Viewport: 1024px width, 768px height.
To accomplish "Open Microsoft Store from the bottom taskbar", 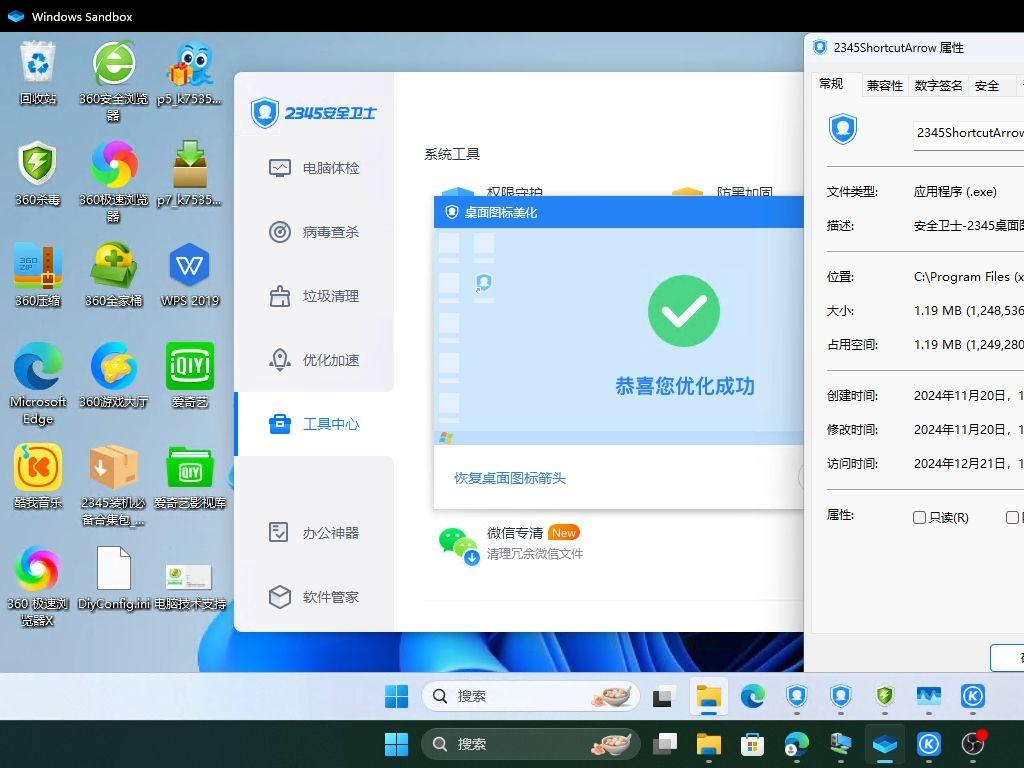I will coord(752,744).
